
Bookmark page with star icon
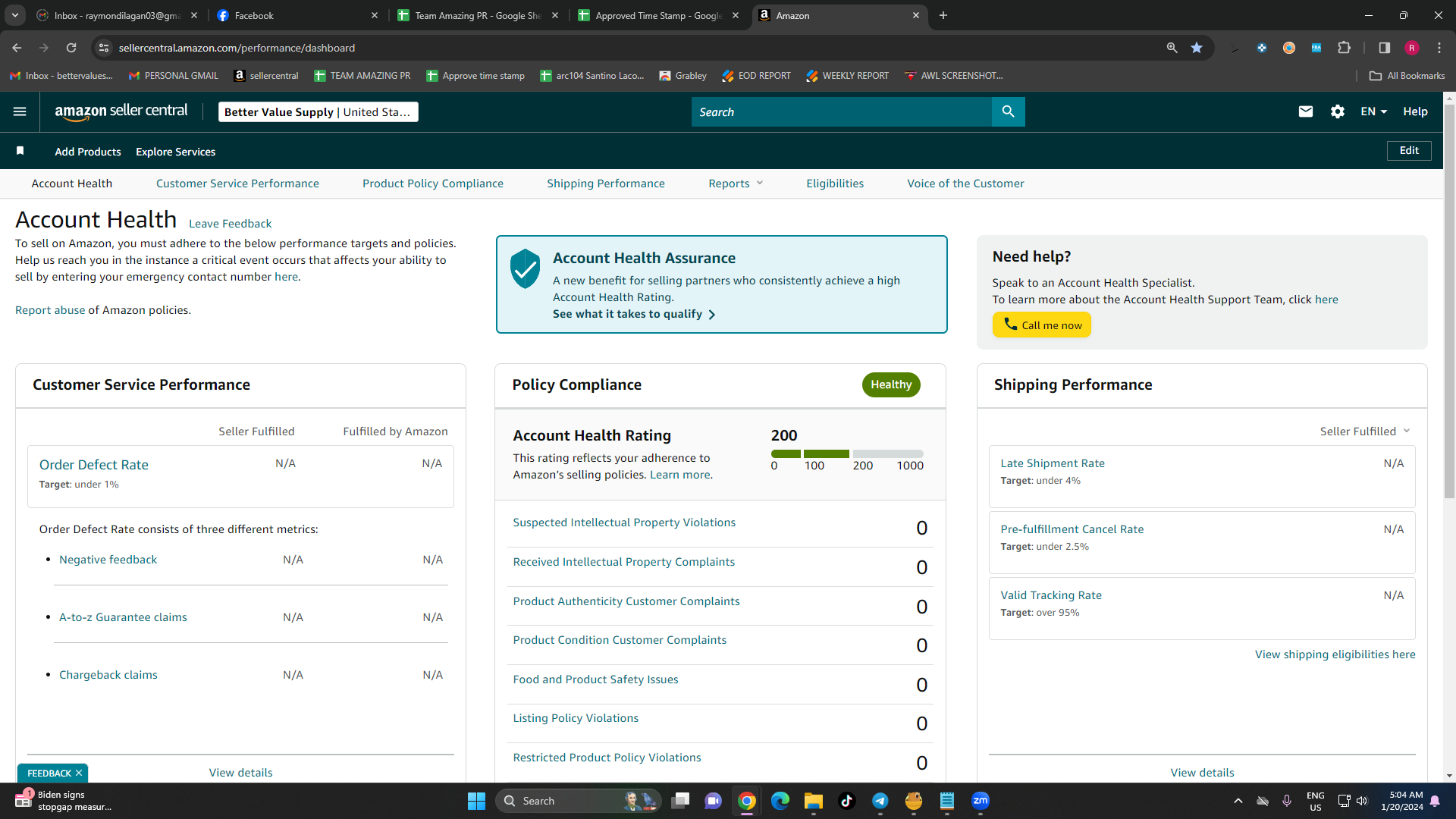[x=1197, y=48]
